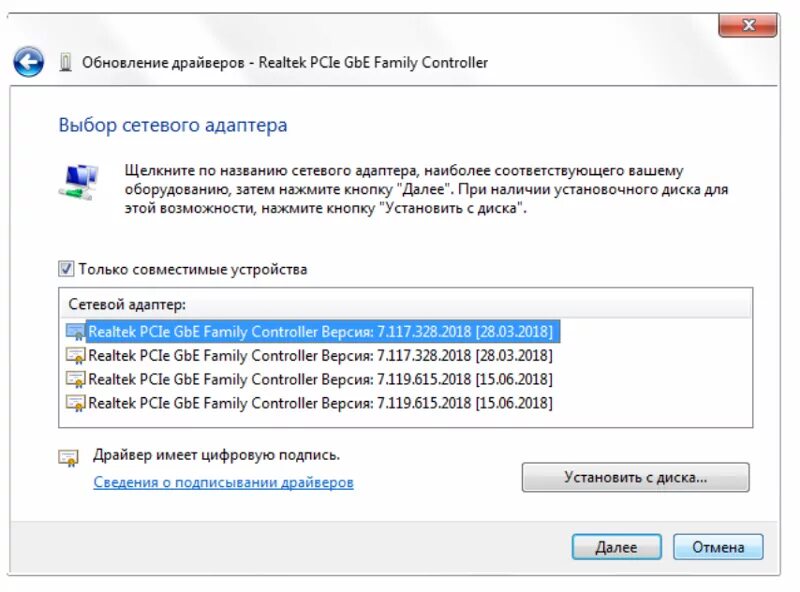Click the certificate icon of the first 7.119.615.2018 entry
The width and height of the screenshot is (800, 592).
(76, 379)
